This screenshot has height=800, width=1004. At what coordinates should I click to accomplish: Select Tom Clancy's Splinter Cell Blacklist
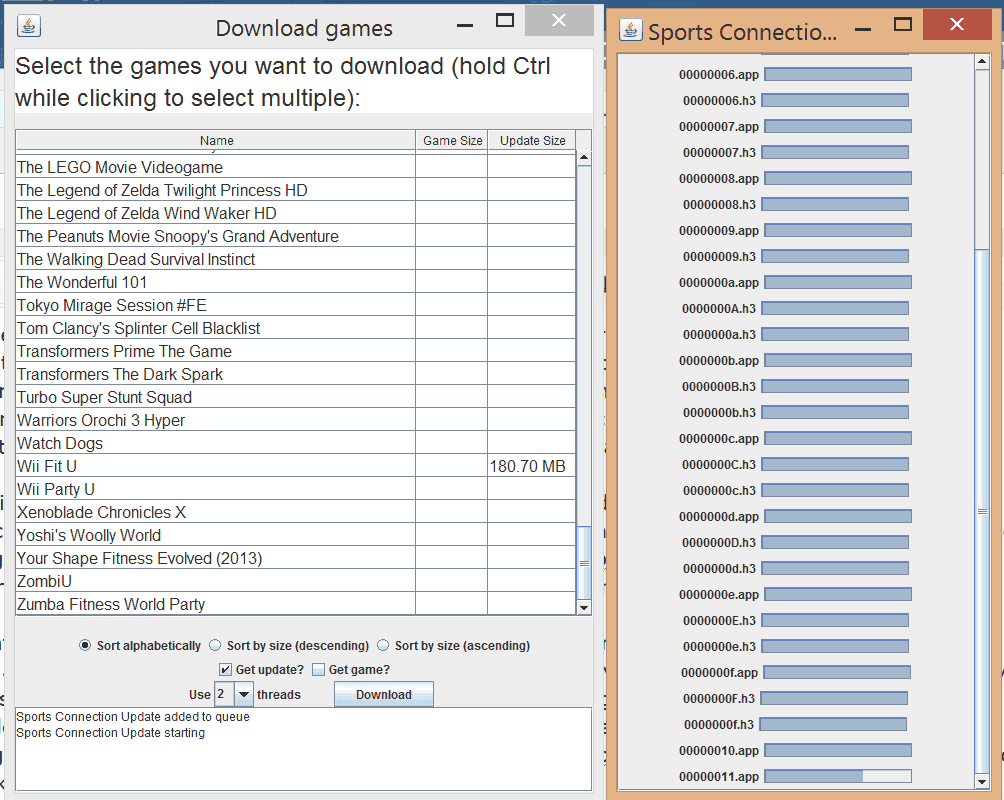(x=295, y=328)
